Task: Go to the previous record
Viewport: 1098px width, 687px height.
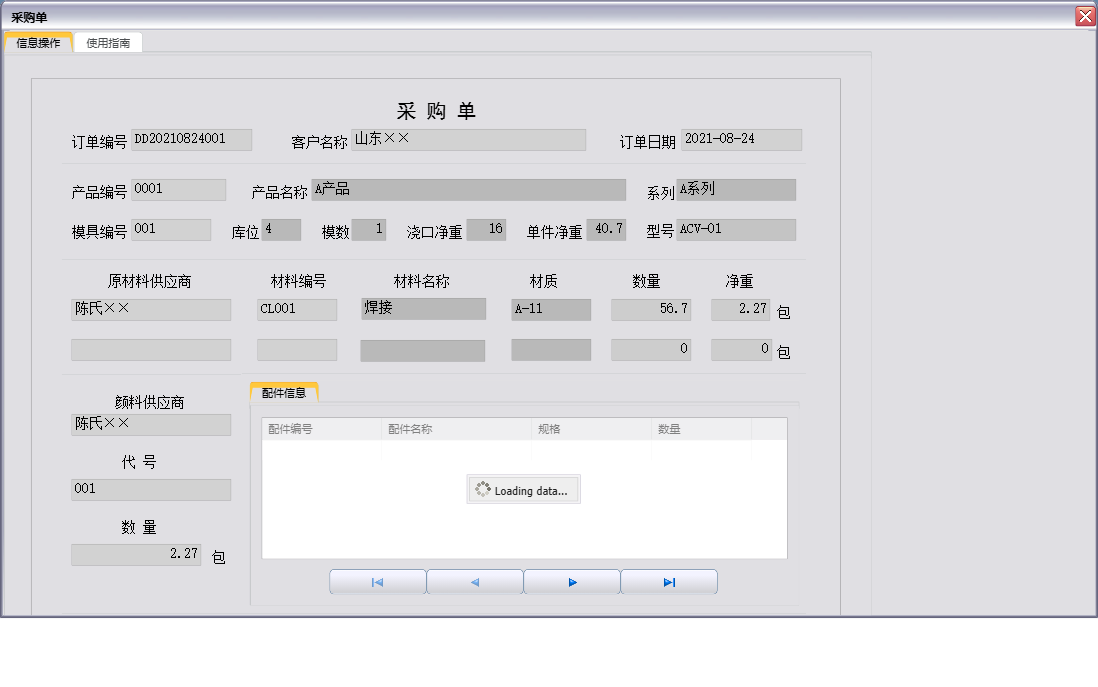Action: pyautogui.click(x=474, y=580)
